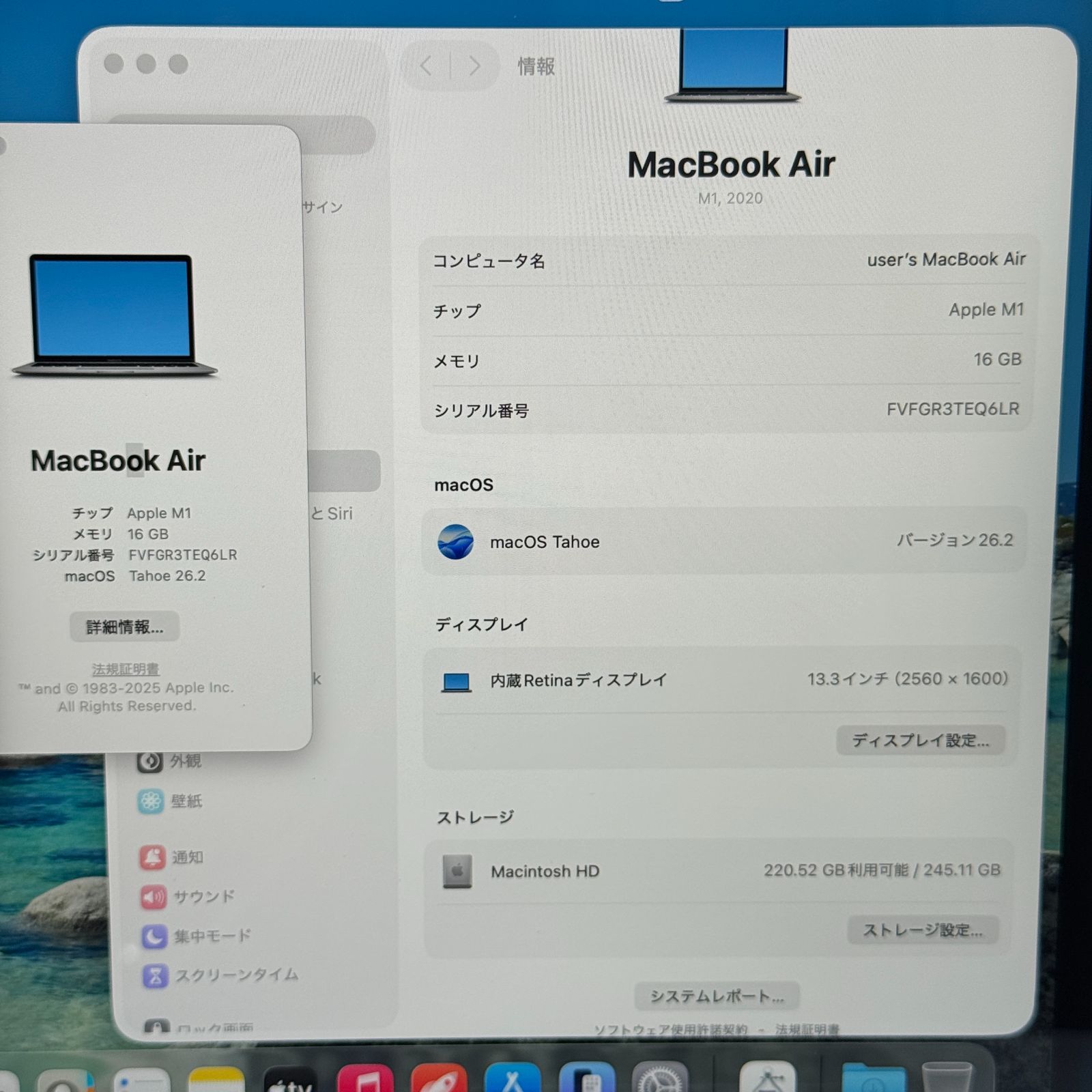The height and width of the screenshot is (1092, 1092).
Task: Open Focus (集中モード) settings in sidebar
Action: tap(197, 936)
